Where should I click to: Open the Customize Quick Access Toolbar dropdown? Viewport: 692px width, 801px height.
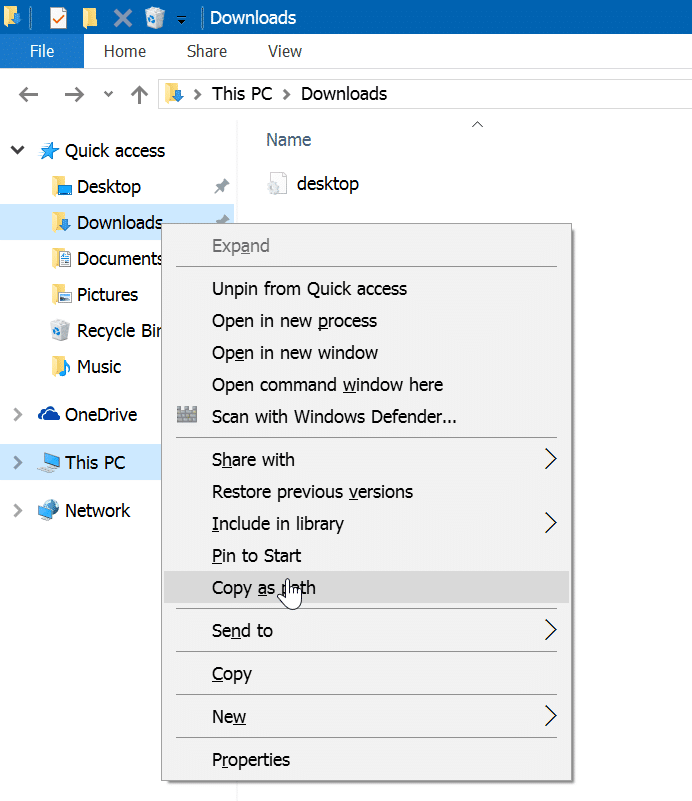[x=181, y=20]
